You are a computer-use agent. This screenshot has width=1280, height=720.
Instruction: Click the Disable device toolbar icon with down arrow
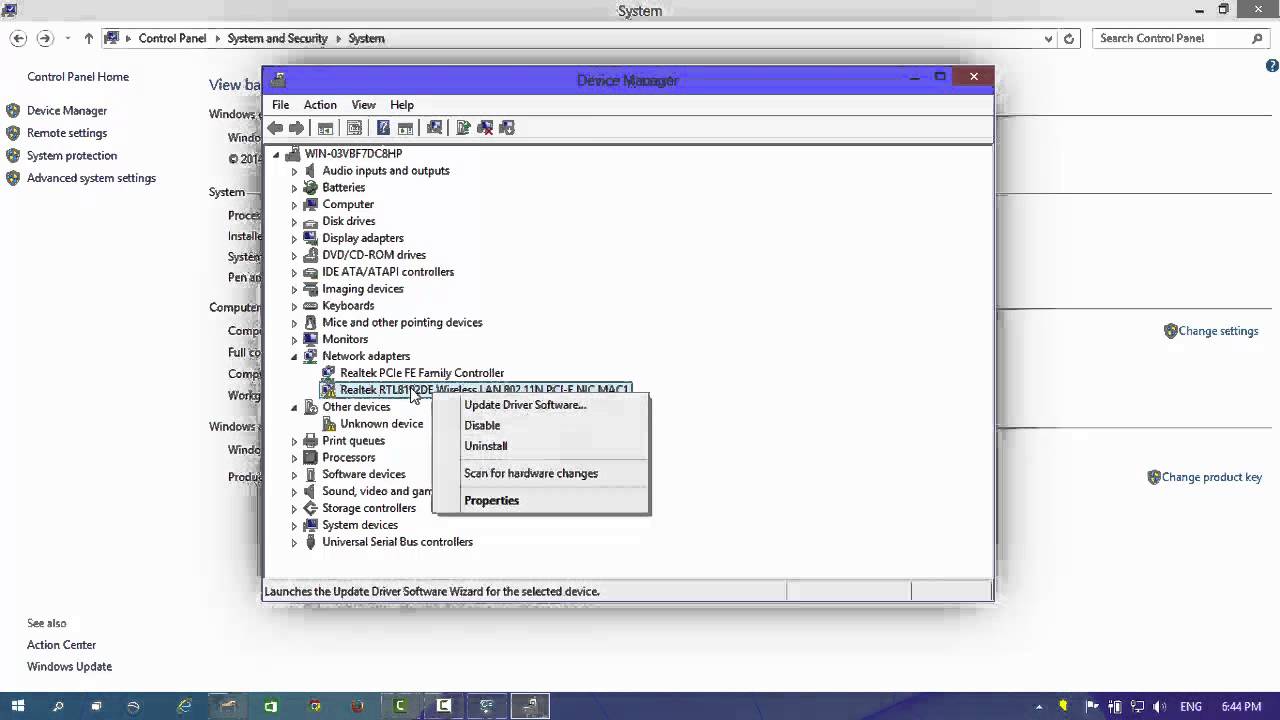(x=507, y=128)
